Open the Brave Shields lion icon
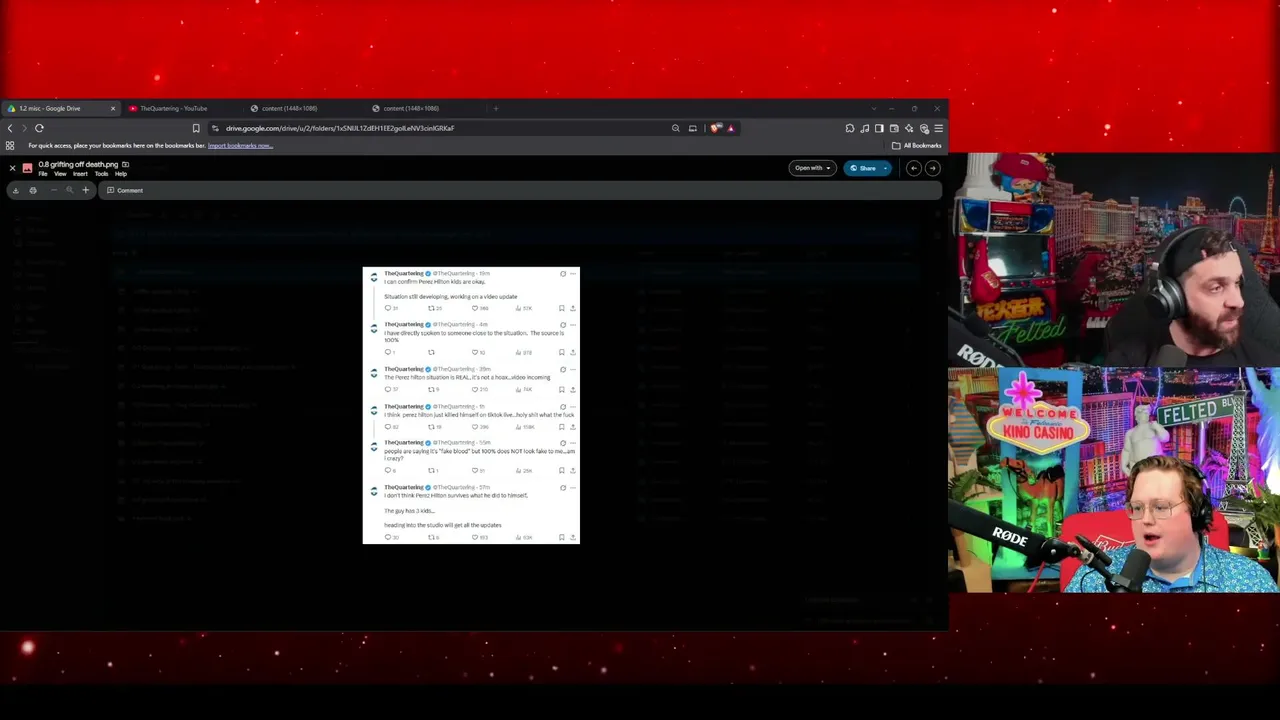The image size is (1280, 720). coord(715,128)
